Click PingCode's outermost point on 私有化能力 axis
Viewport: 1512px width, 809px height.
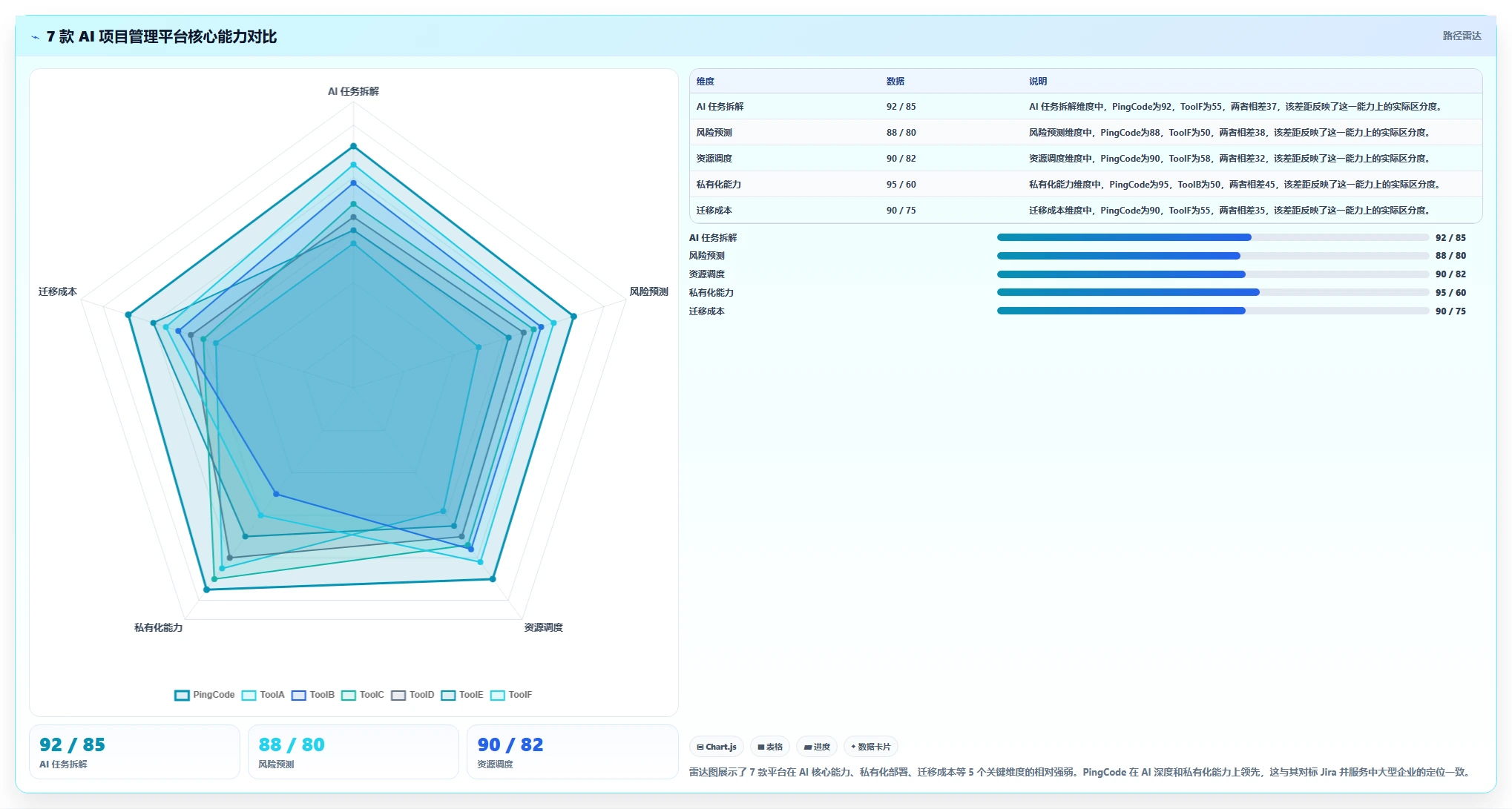point(206,590)
